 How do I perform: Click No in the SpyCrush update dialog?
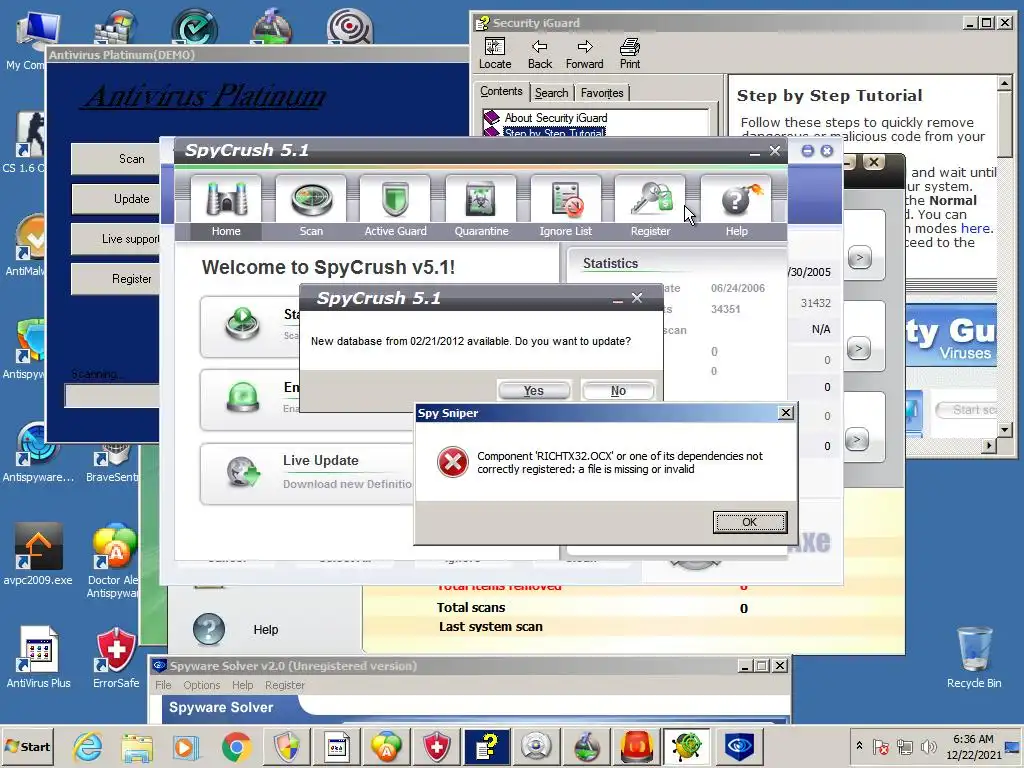[618, 391]
